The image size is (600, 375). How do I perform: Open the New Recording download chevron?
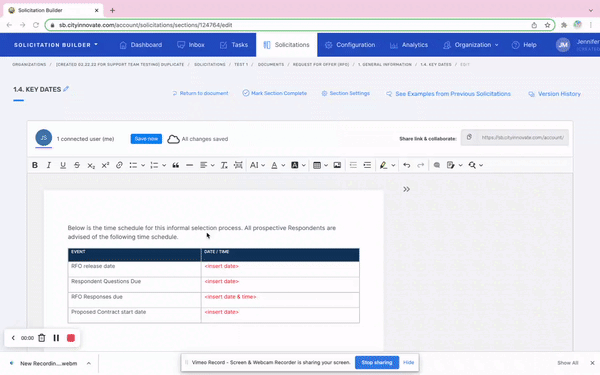coord(88,363)
